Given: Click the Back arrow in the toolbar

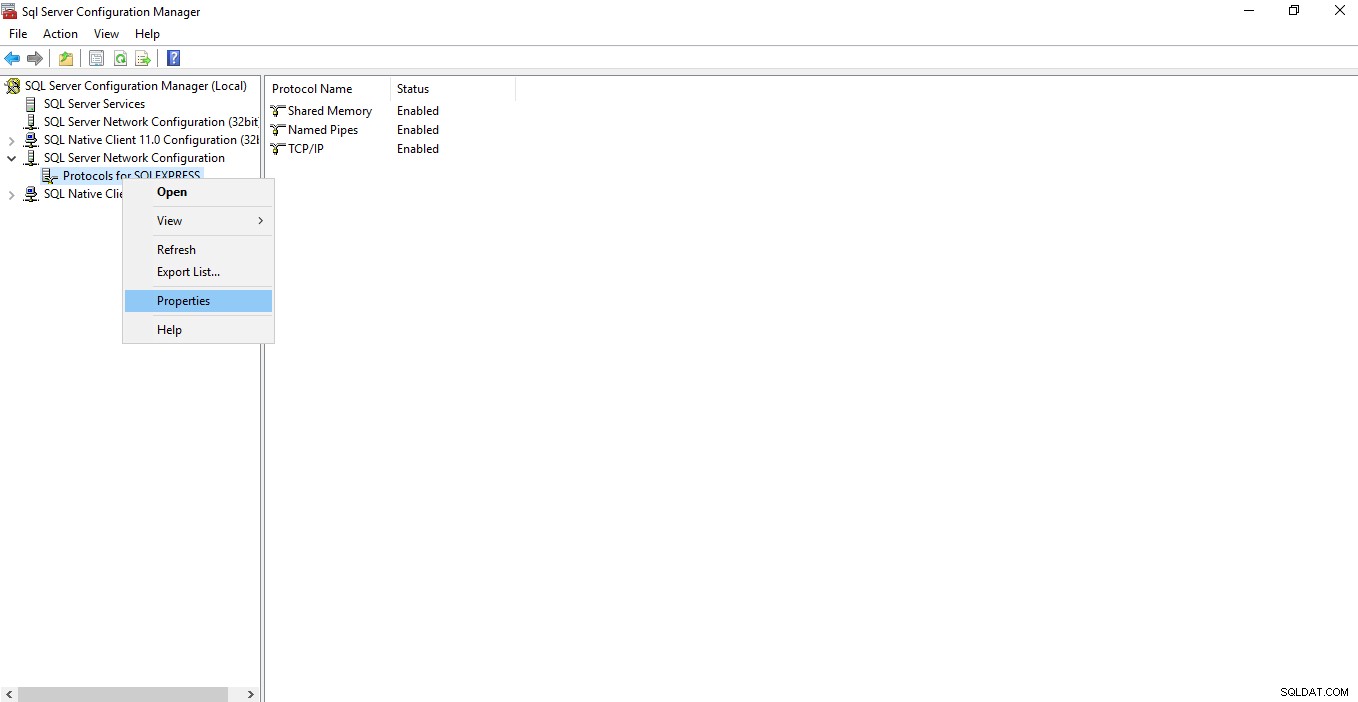Looking at the screenshot, I should click(12, 58).
